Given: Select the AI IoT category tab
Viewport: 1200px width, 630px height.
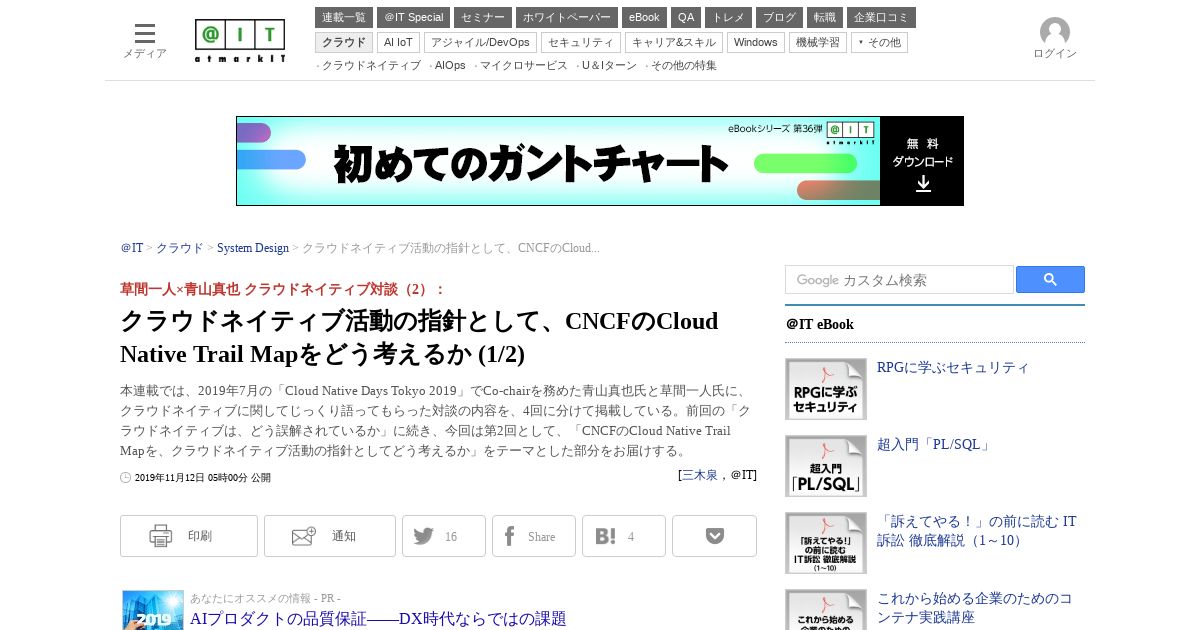Looking at the screenshot, I should 398,43.
